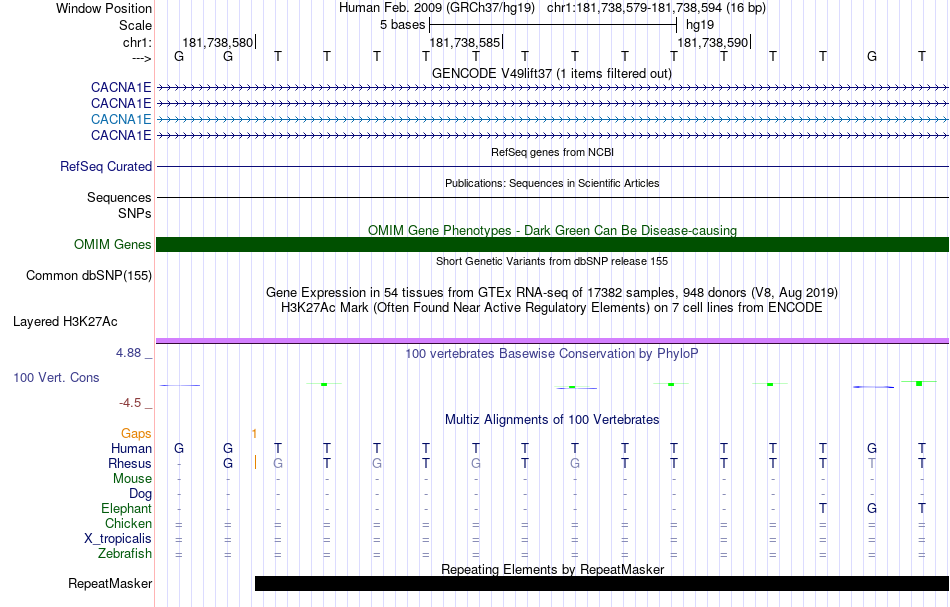Screen dimensions: 950x607
Task: Click the Human alignment row label
Action: tap(131, 448)
